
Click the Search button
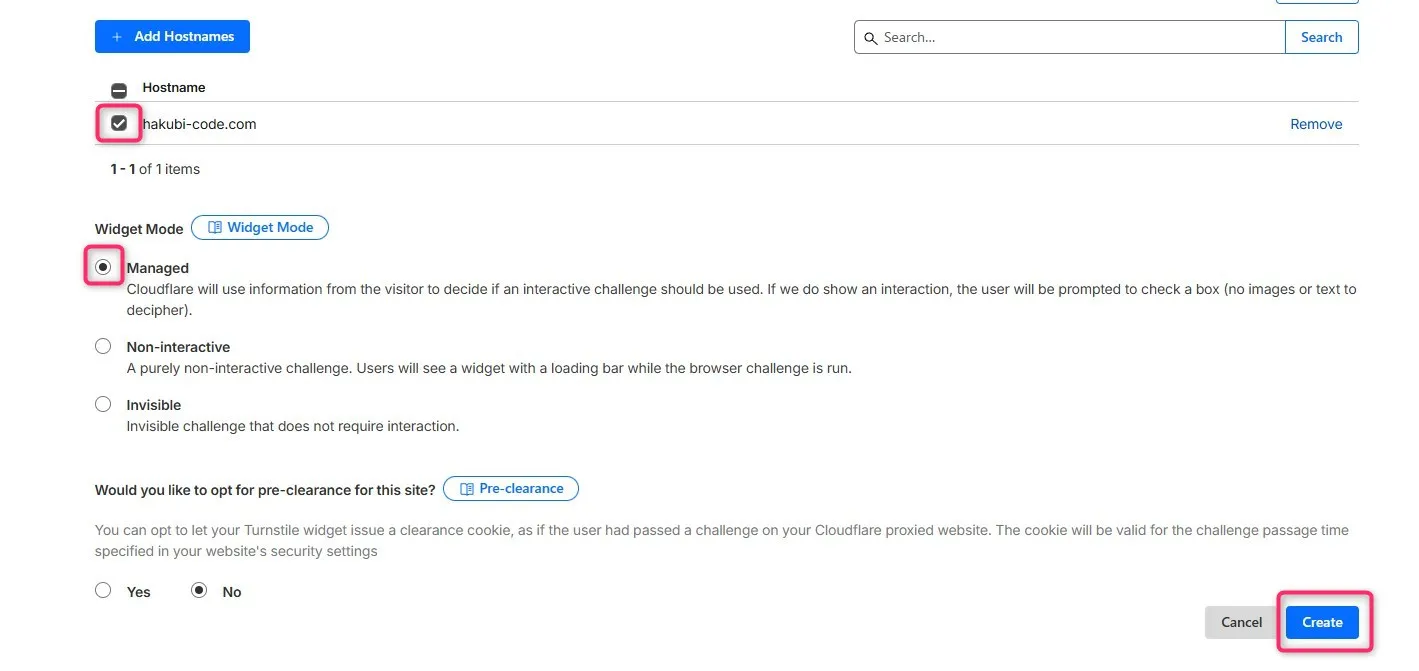click(x=1320, y=37)
